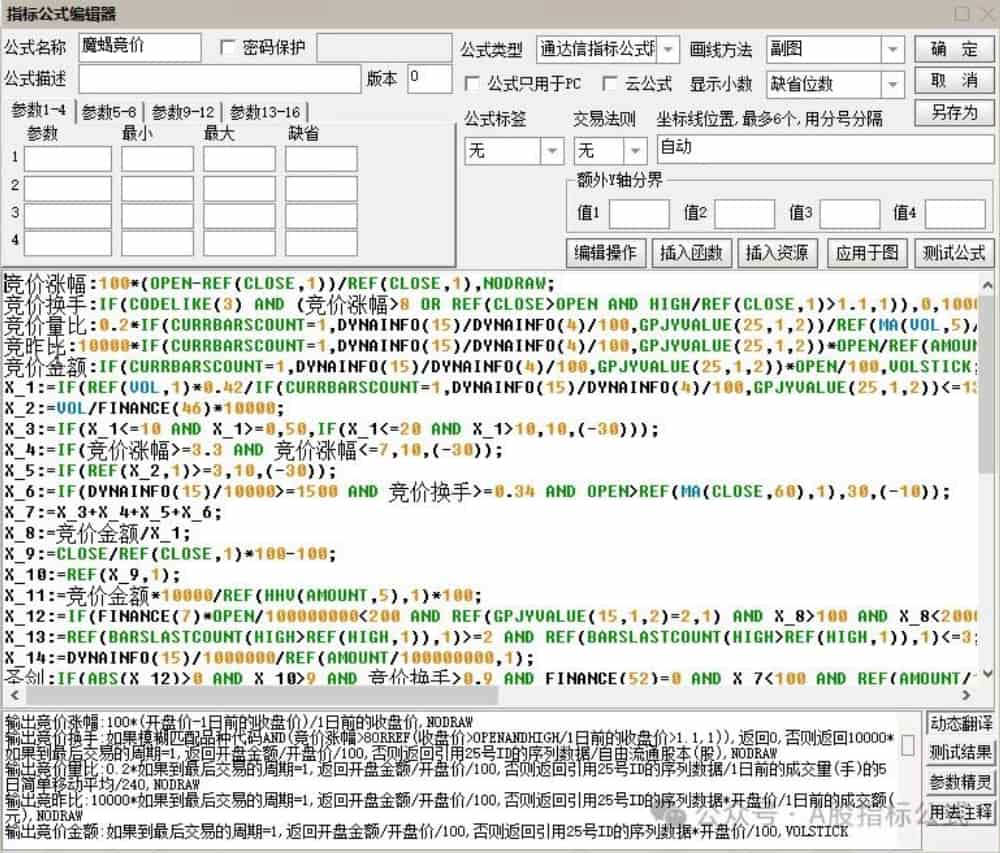Click the 坐标线位置 field containing 自动
The width and height of the screenshot is (1000, 853).
click(x=825, y=150)
